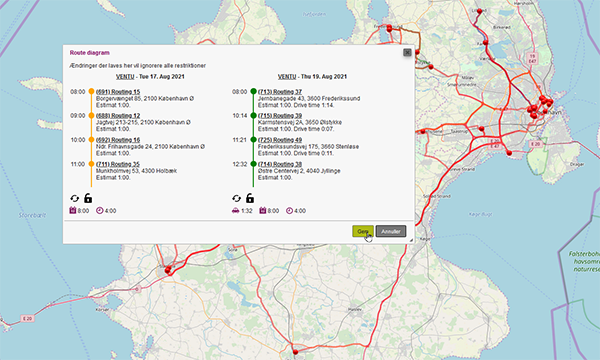The image size is (600, 360).
Task: Click the calendar icon under Thursday route
Action: [x=262, y=210]
